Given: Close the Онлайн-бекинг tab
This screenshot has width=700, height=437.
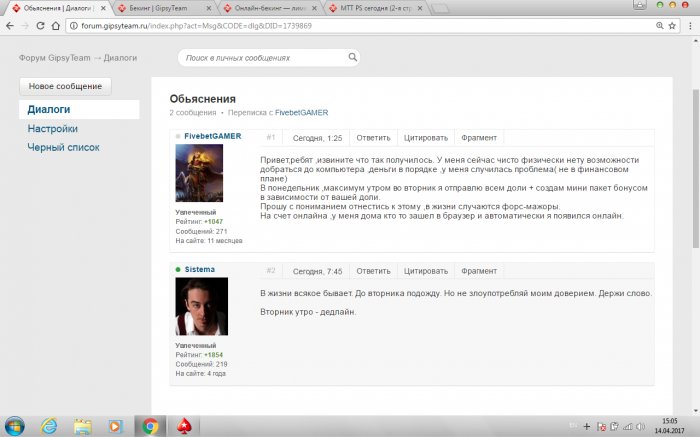Looking at the screenshot, I should point(314,8).
